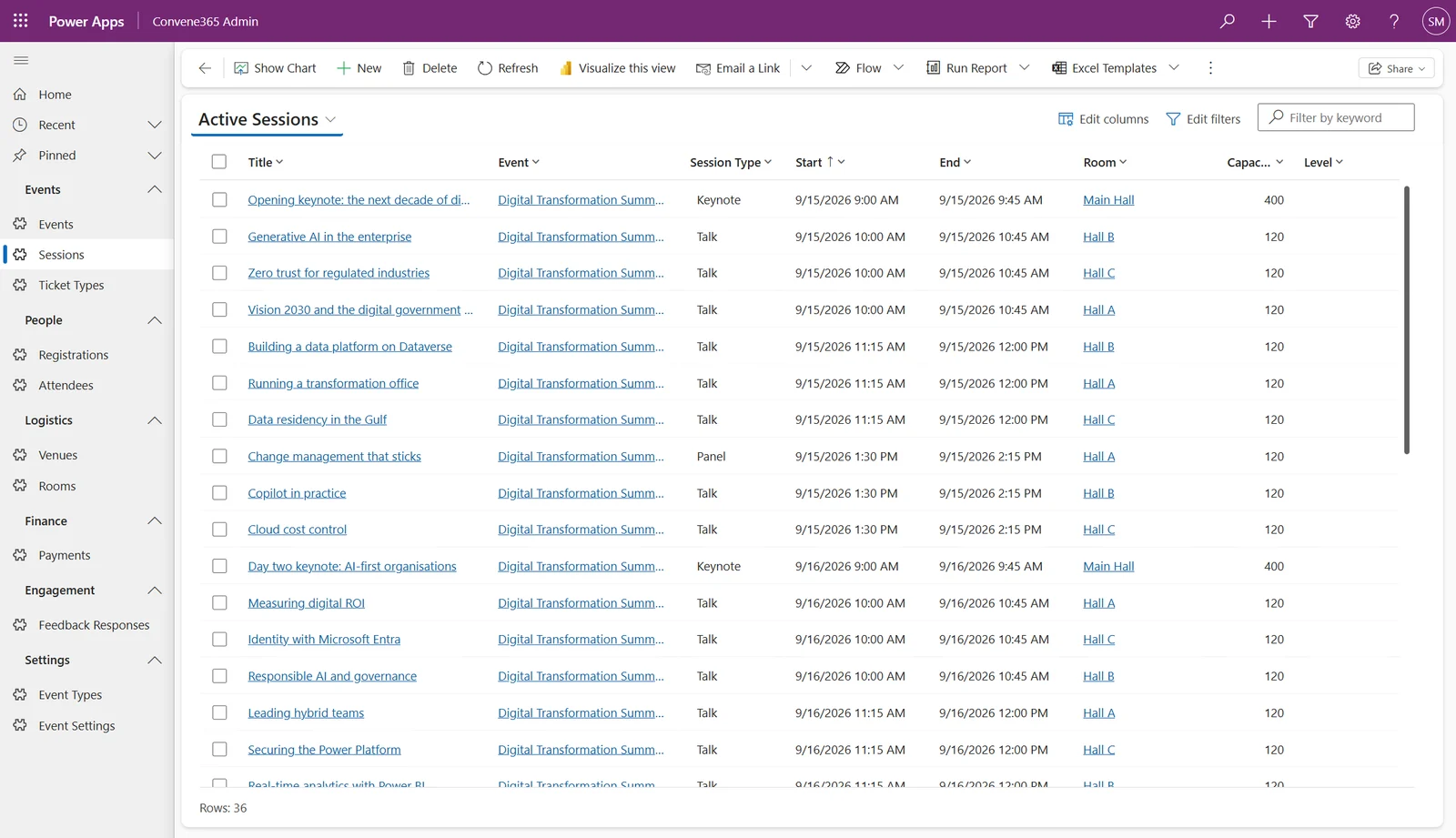The width and height of the screenshot is (1456, 838).
Task: Tick the Data residency in the Gulf checkbox
Action: click(x=219, y=419)
